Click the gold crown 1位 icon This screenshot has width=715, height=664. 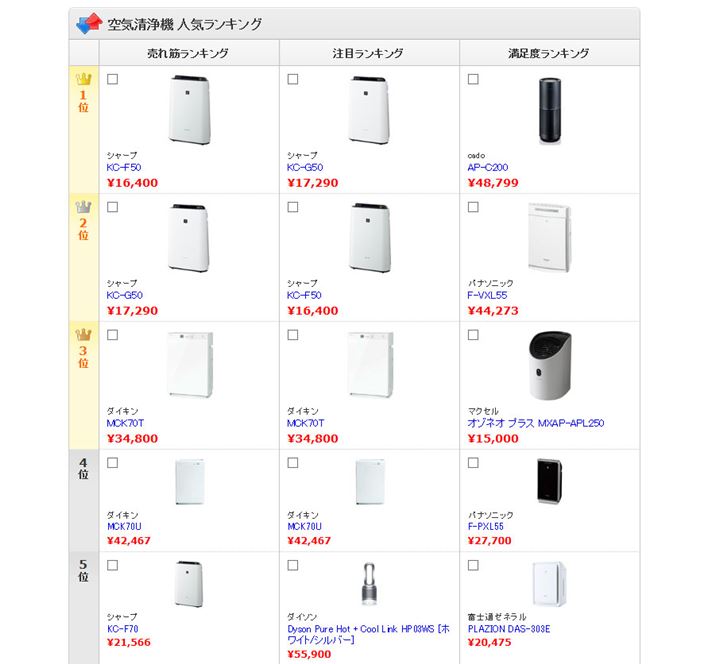point(83,79)
